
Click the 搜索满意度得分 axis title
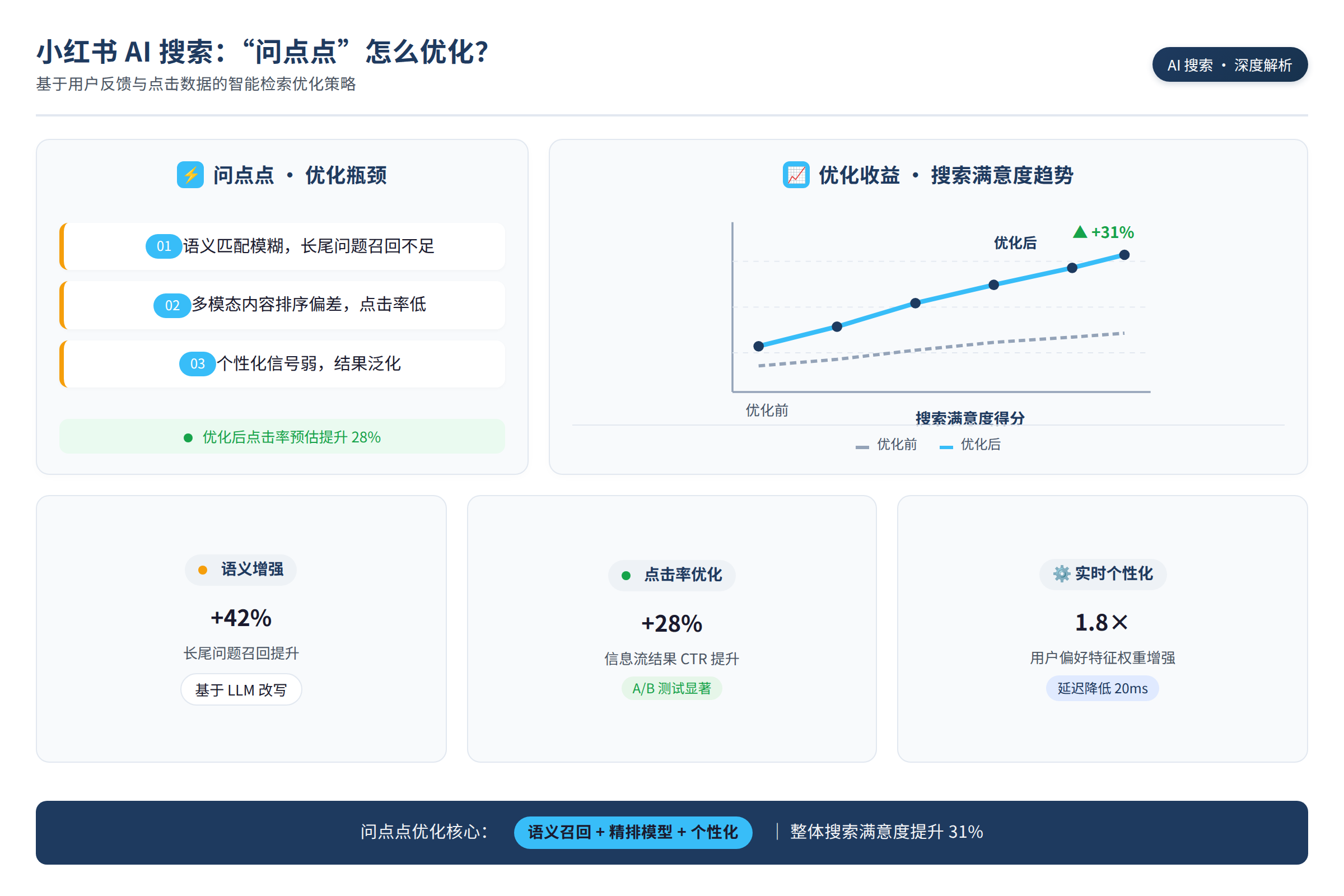coord(970,418)
